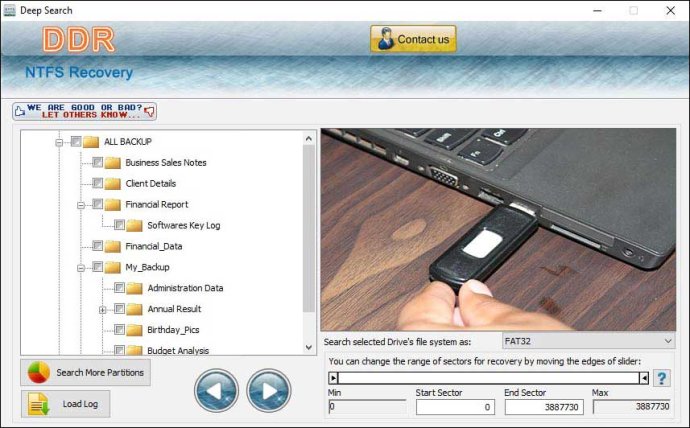The width and height of the screenshot is (690, 428).
Task: Open the file system dropdown showing FAT32
Action: [x=588, y=341]
